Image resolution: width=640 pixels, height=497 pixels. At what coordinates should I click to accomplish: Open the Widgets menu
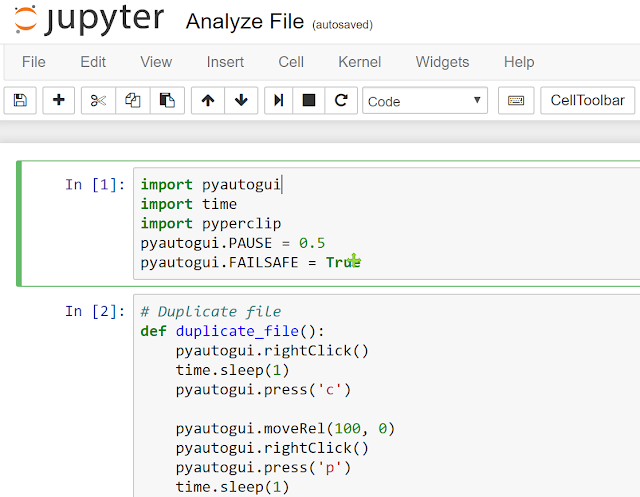(442, 62)
